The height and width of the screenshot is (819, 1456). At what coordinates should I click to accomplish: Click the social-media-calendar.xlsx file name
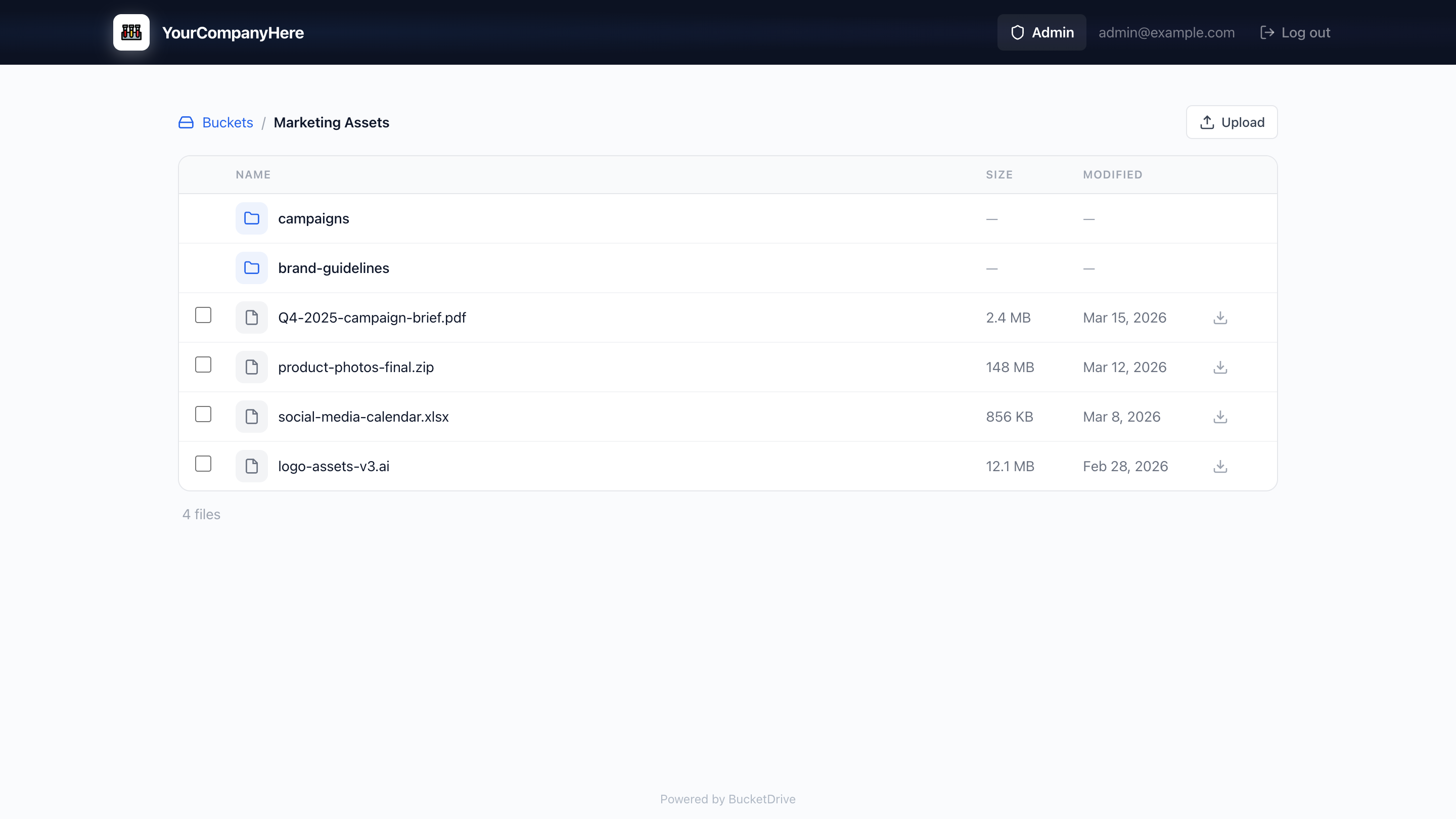(363, 417)
